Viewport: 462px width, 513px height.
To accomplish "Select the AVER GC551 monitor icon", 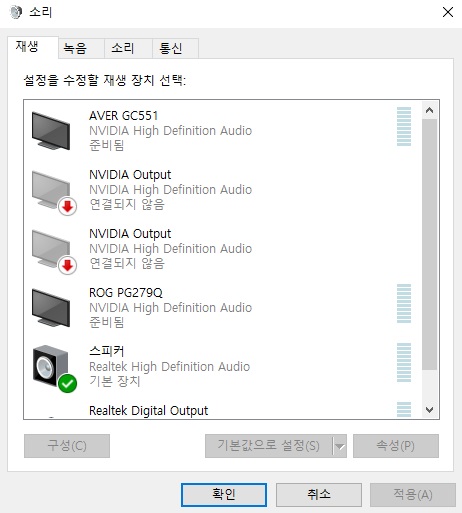I will coord(51,131).
